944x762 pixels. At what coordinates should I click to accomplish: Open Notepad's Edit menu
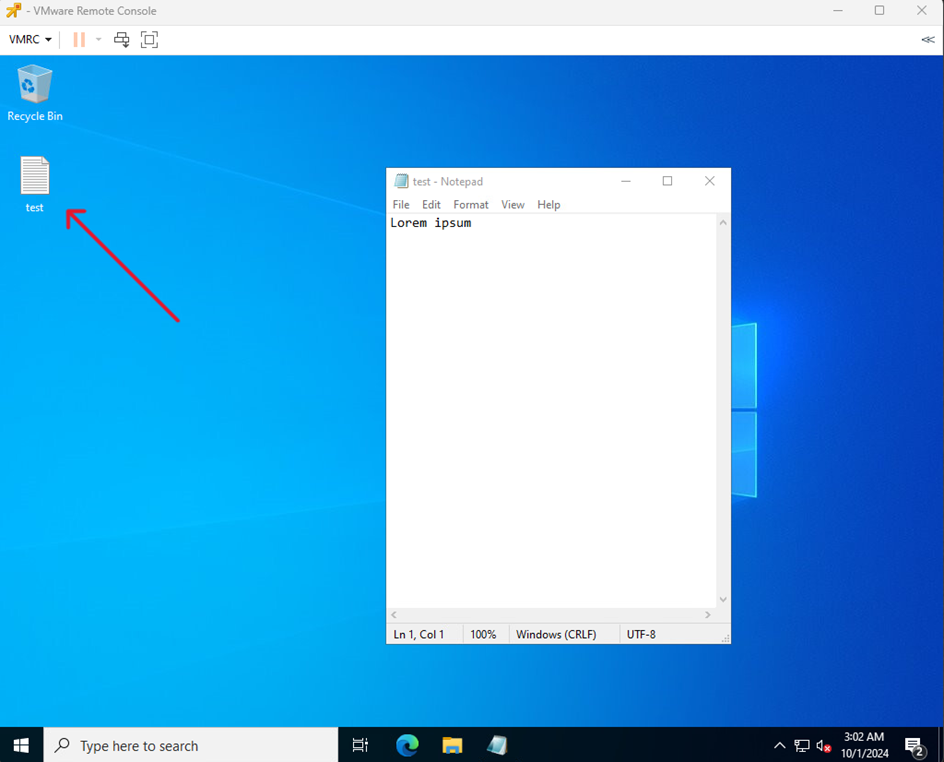coord(431,205)
